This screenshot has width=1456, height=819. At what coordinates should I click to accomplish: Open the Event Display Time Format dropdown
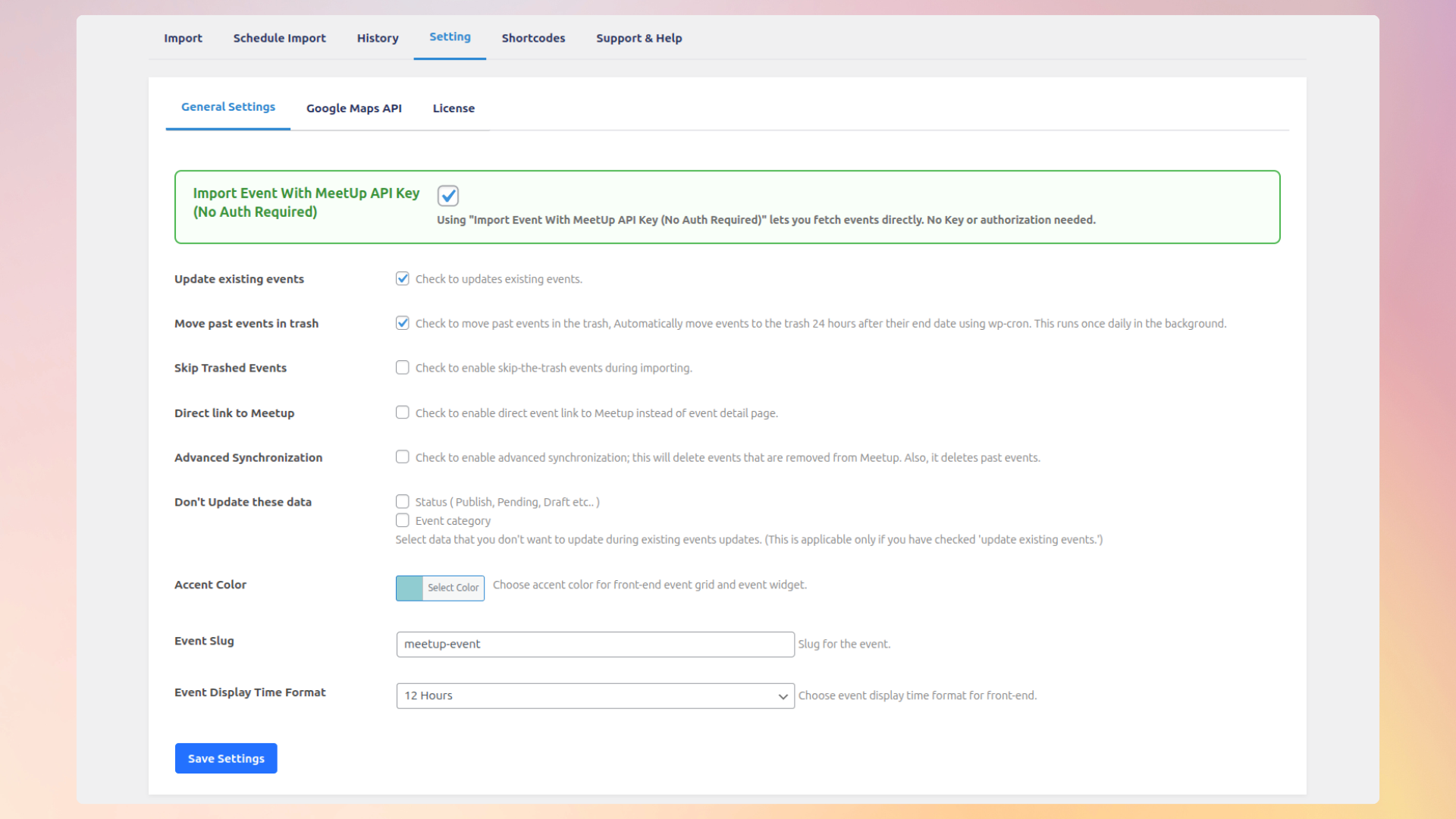click(783, 695)
